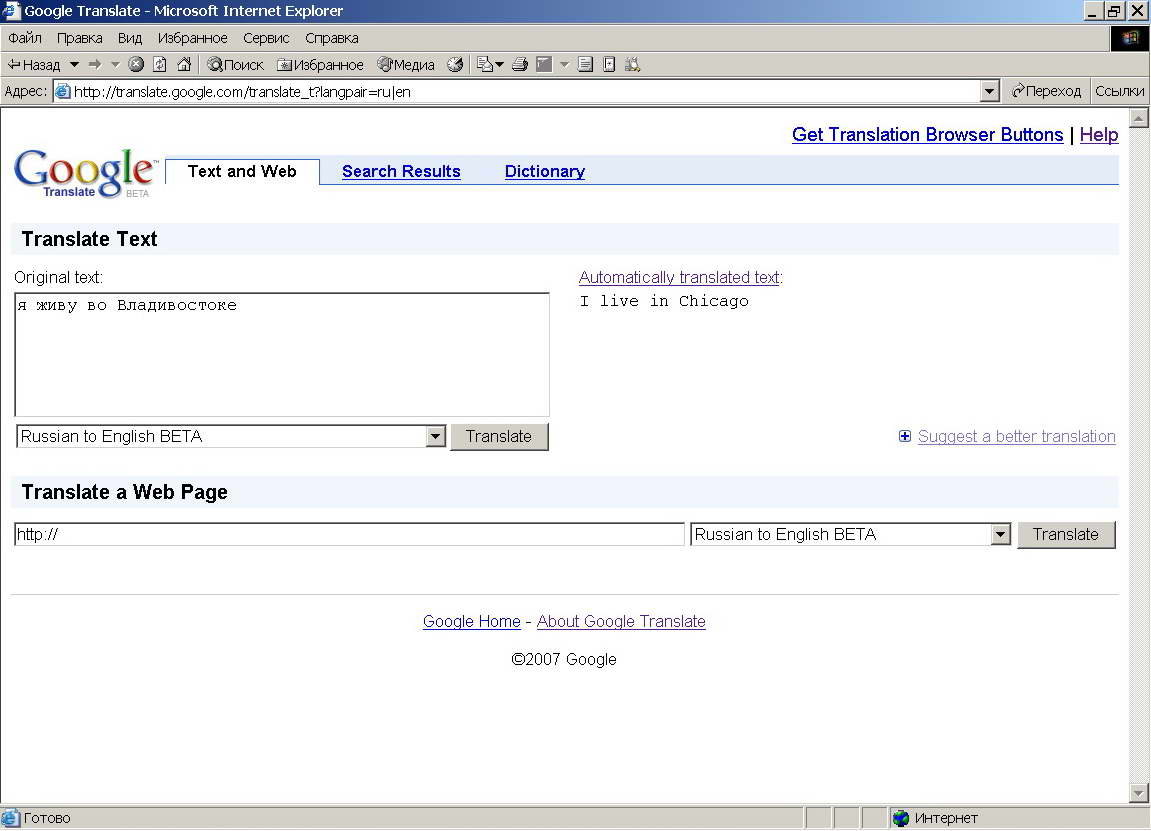Click the scrollbar down arrow
The width and height of the screenshot is (1151, 831).
click(x=1139, y=793)
